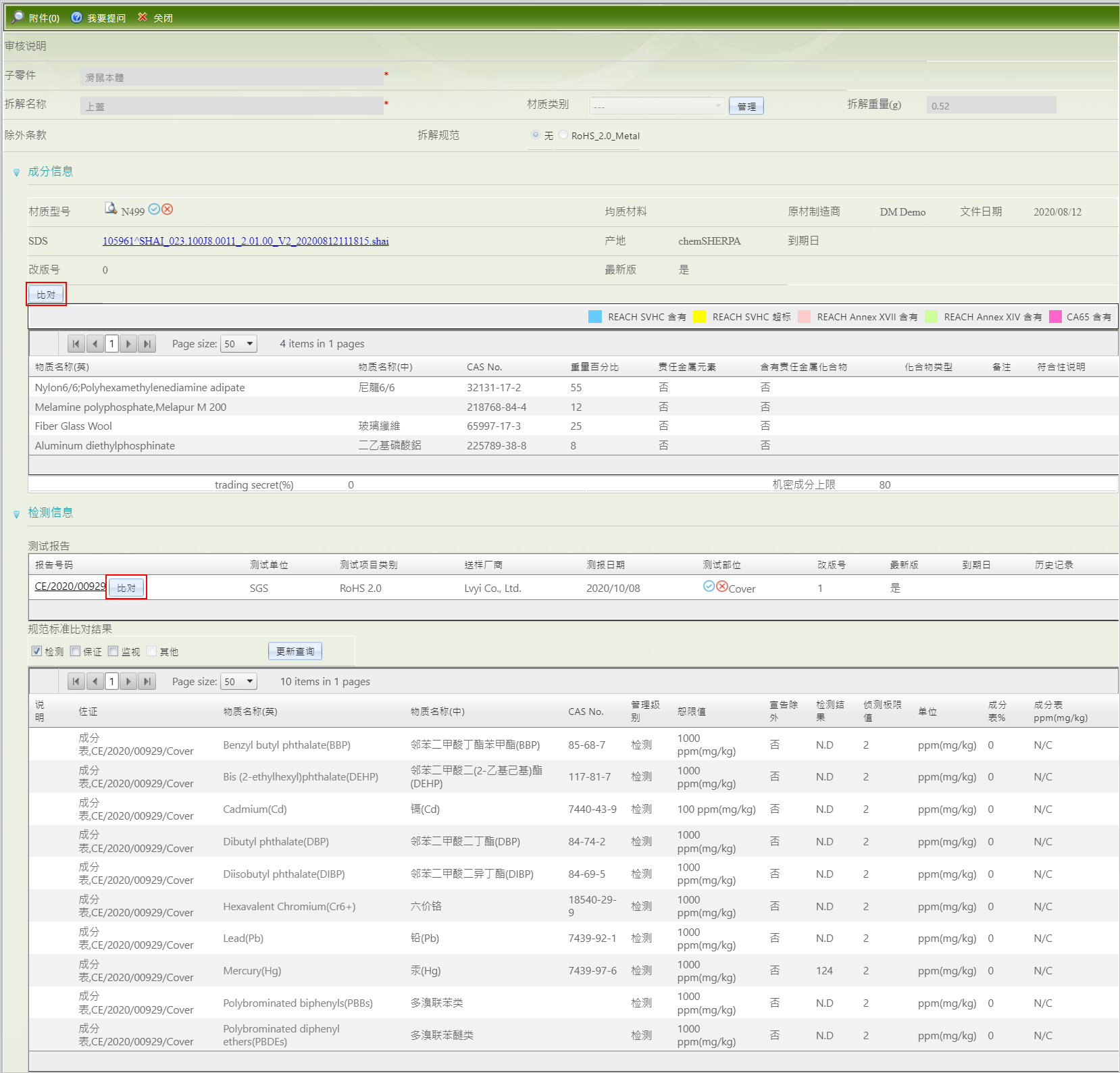Click REACH SVHC 超标 yellow swatch
The height and width of the screenshot is (1073, 1120).
[700, 317]
